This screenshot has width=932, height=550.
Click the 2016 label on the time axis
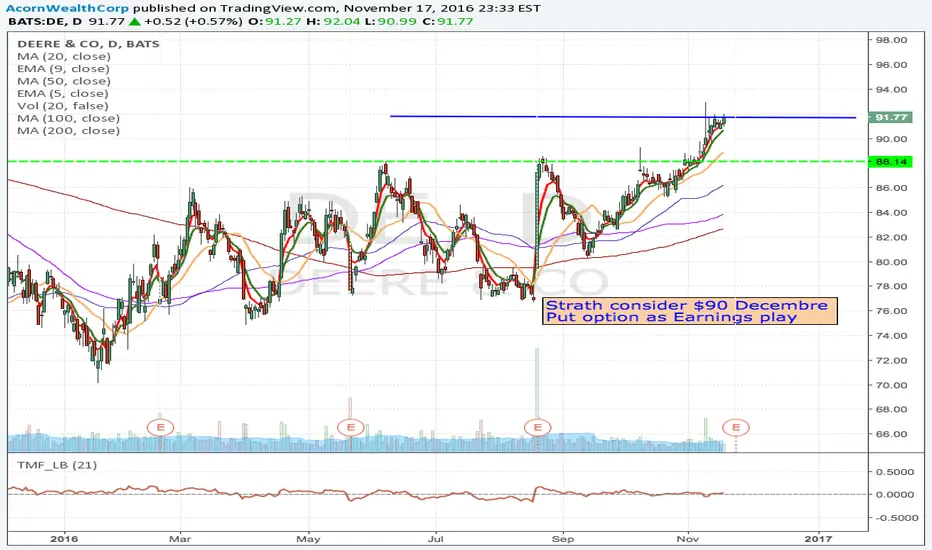[64, 539]
